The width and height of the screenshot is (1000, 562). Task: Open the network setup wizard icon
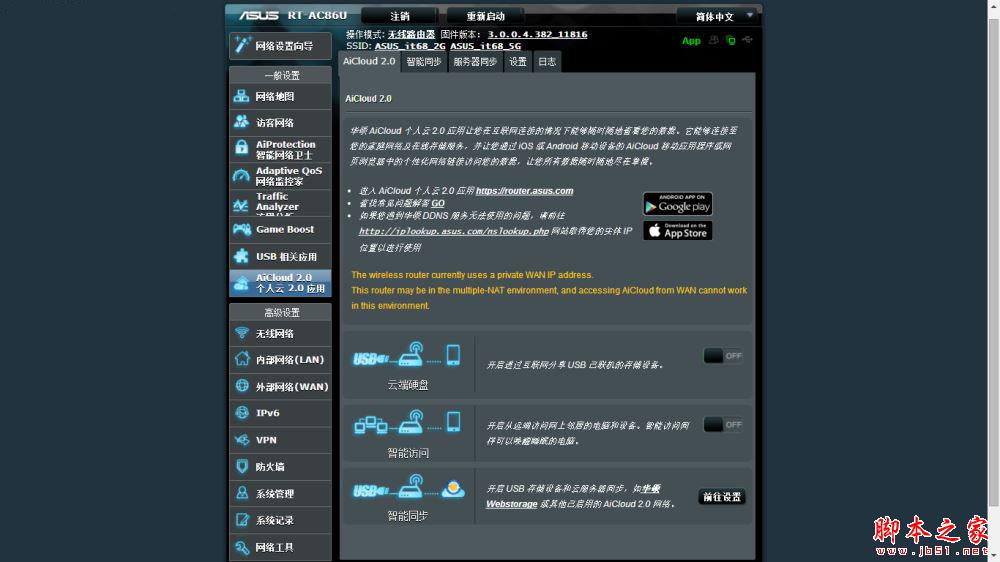(242, 45)
